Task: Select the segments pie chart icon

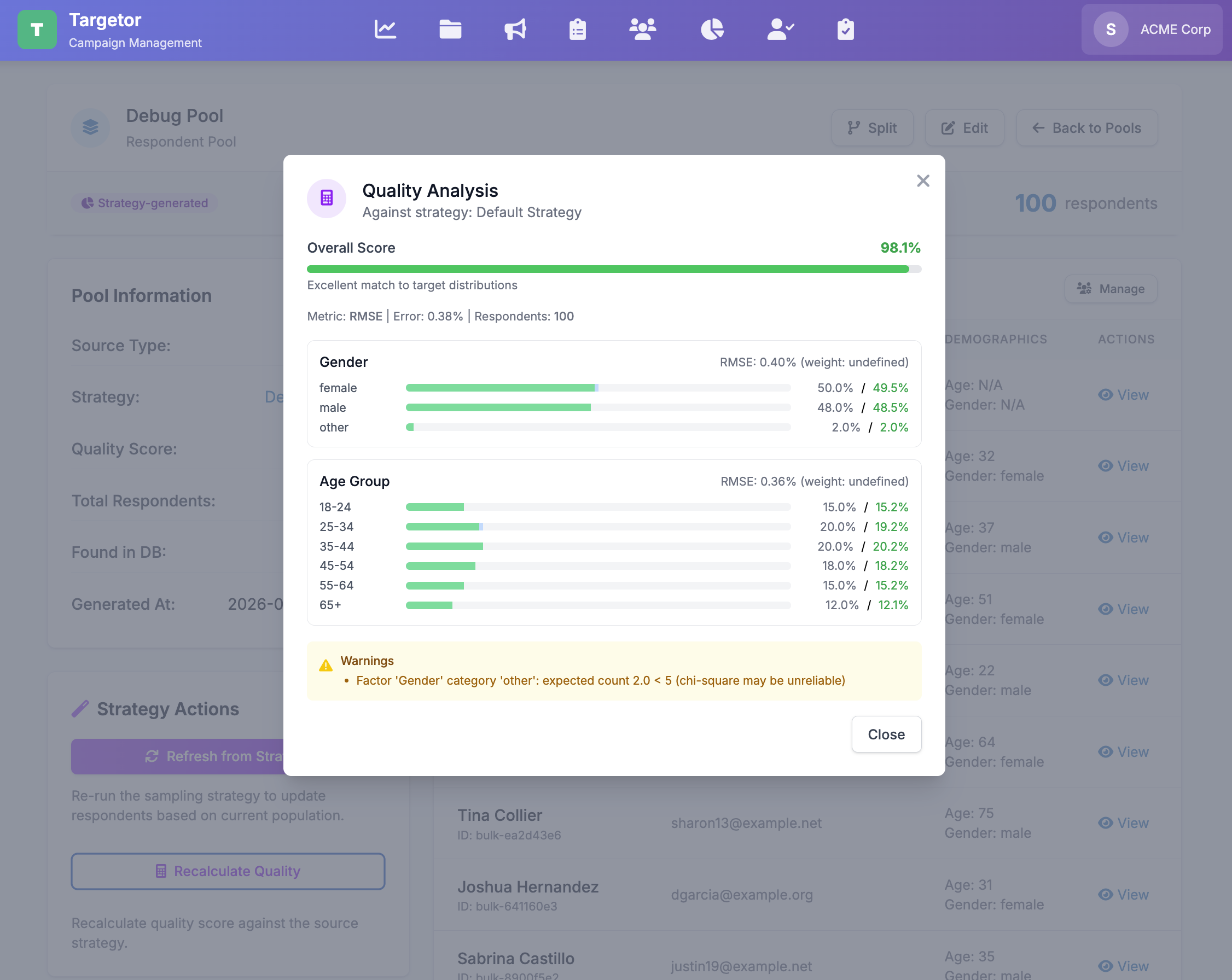Action: coord(712,29)
